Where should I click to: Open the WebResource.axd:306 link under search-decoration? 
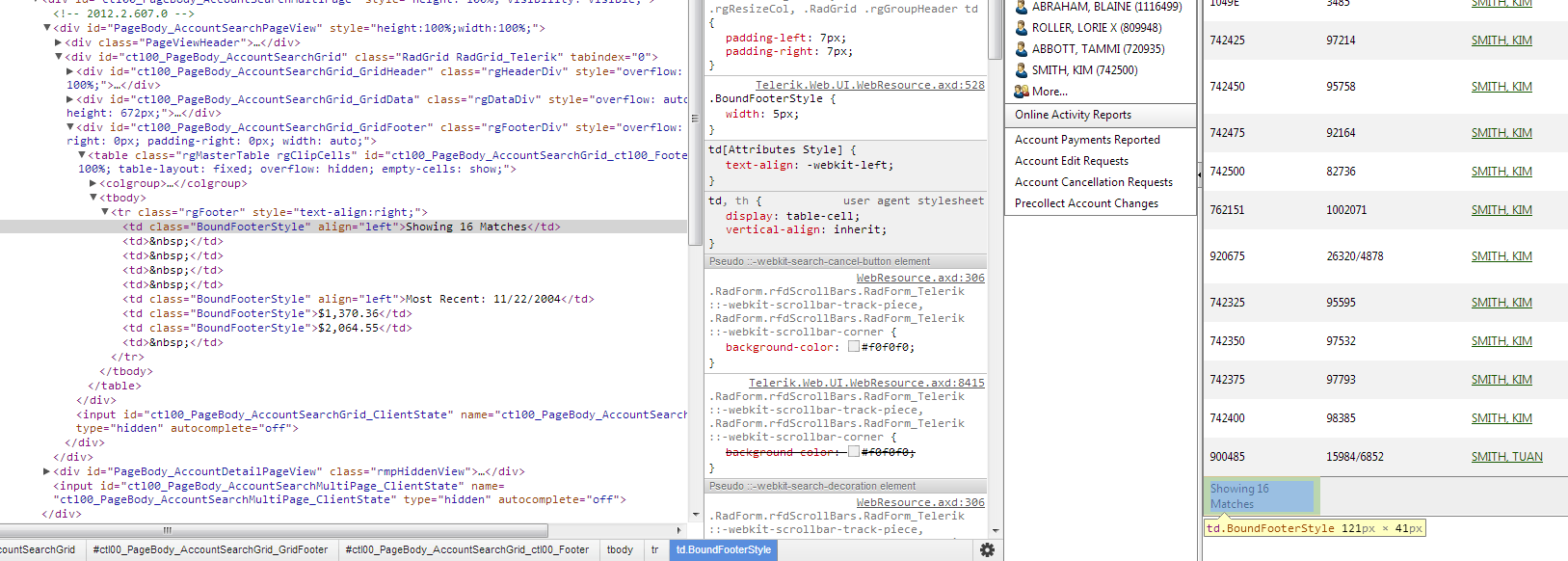(920, 502)
